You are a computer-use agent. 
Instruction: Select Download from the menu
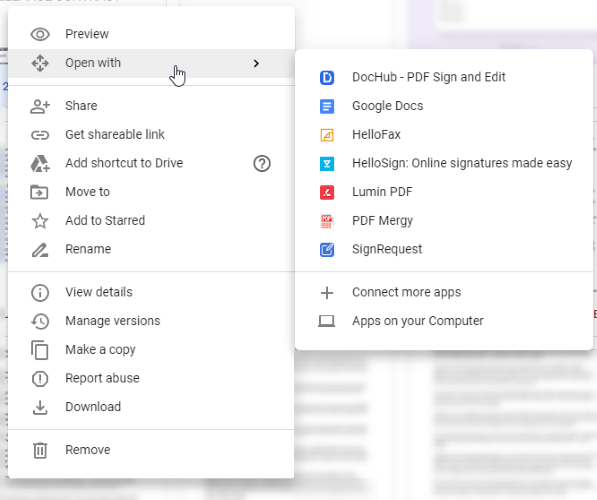(x=151, y=407)
